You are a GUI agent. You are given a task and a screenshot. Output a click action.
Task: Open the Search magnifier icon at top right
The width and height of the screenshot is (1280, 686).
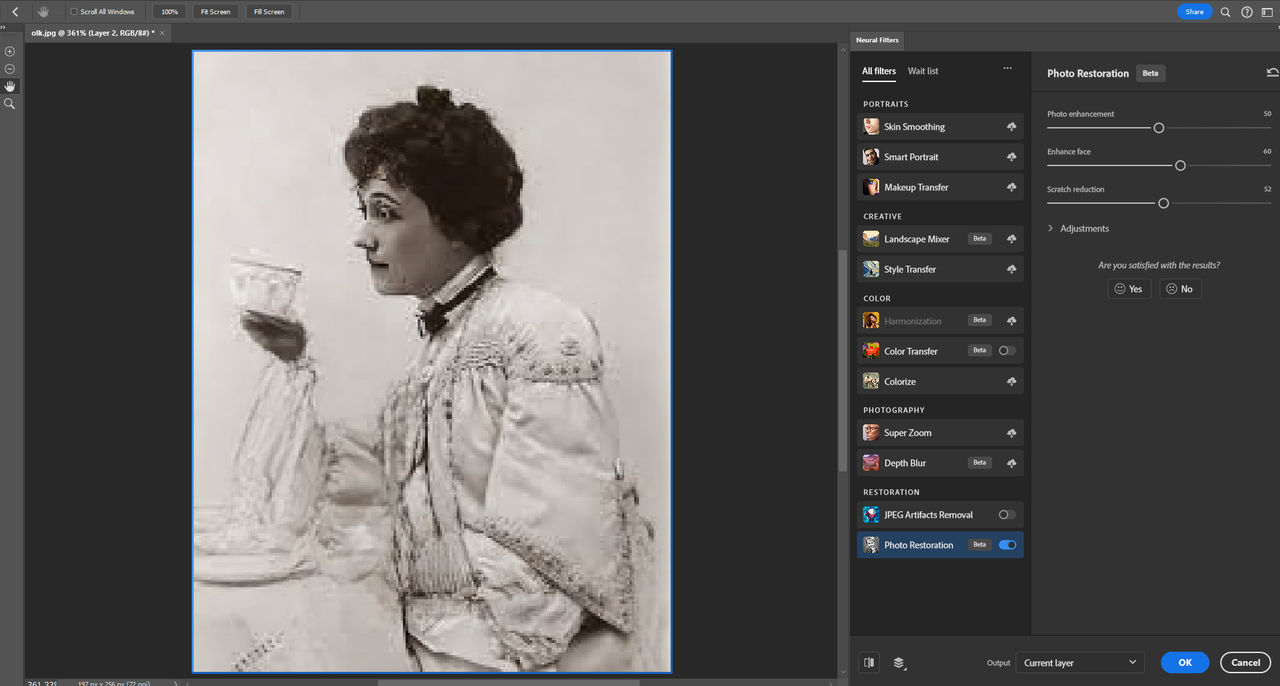(1226, 12)
